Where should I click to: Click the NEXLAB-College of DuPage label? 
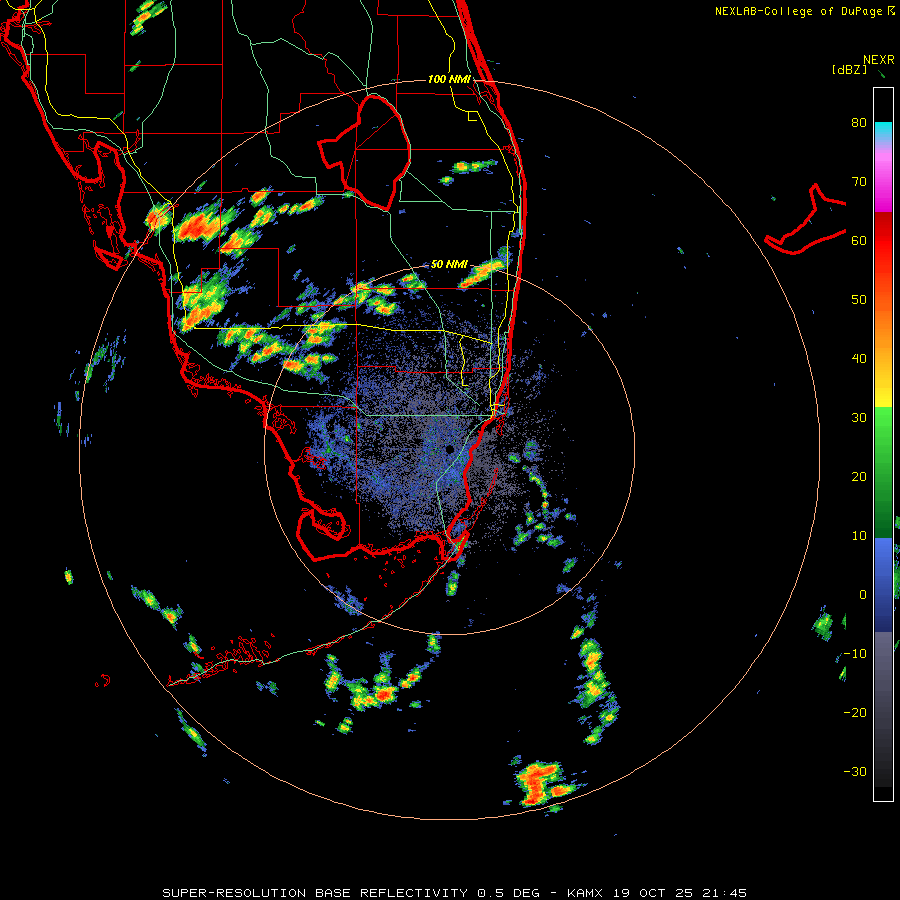(x=798, y=11)
